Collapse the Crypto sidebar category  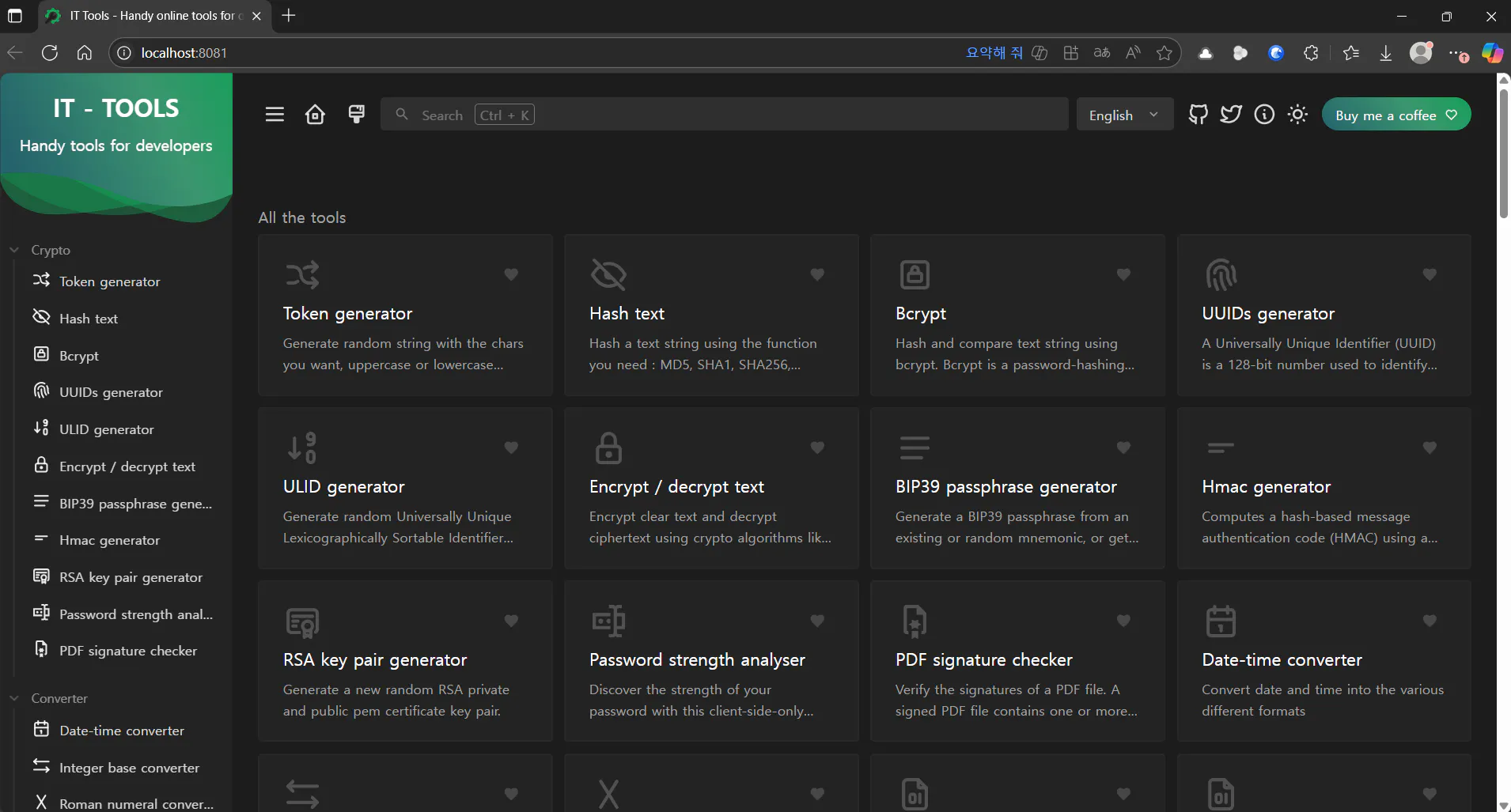14,250
